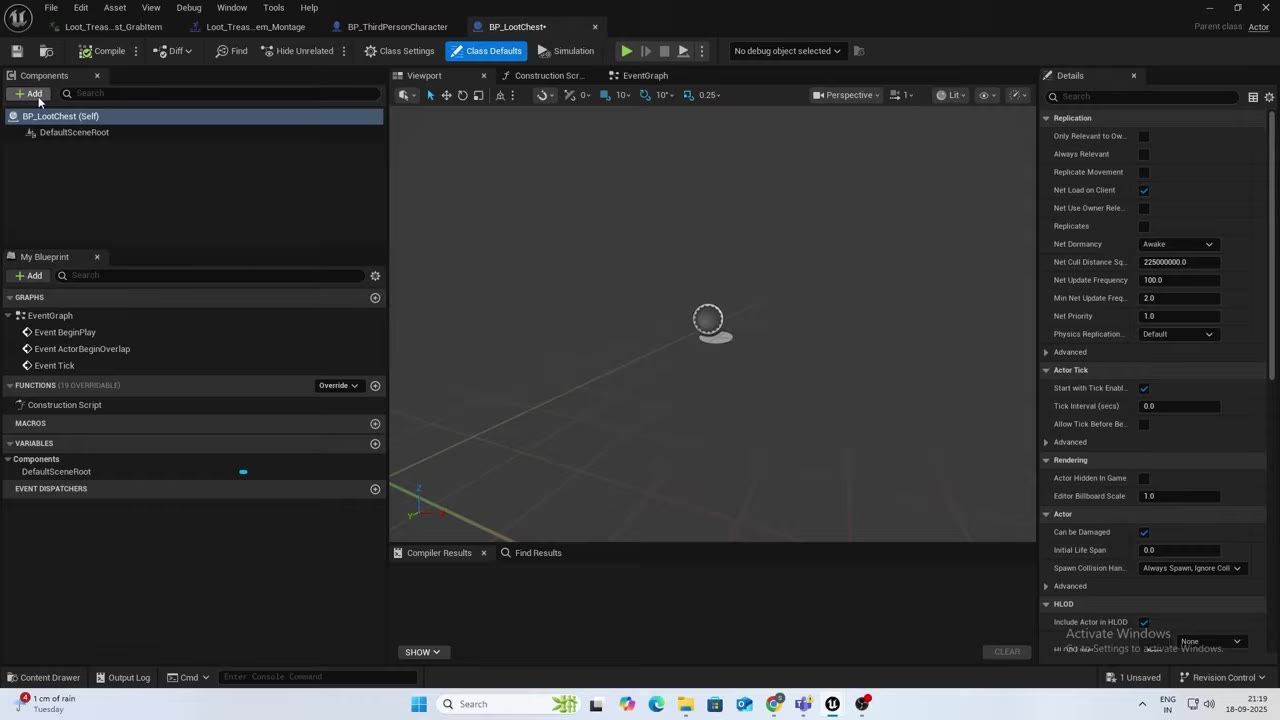Activate the Scale gizmo tool
The height and width of the screenshot is (720, 1280).
coord(478,95)
